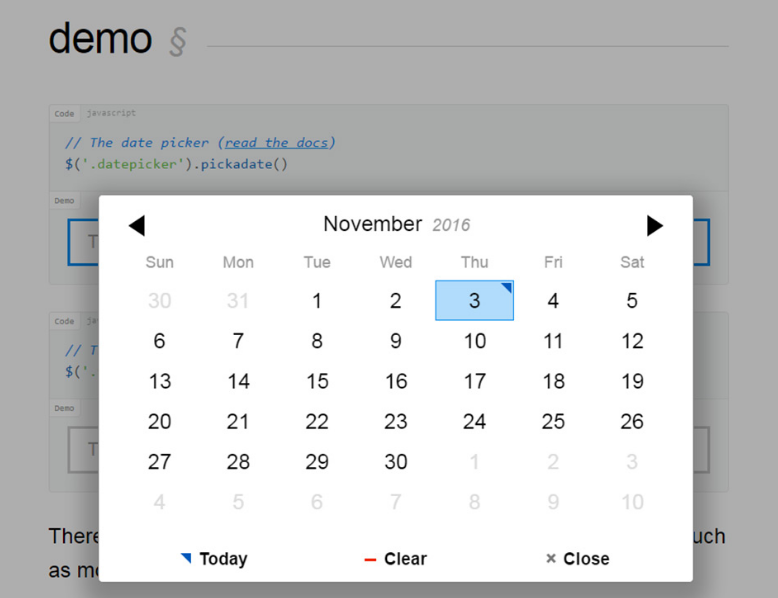Viewport: 778px width, 598px height.
Task: Close the date picker
Action: (577, 559)
